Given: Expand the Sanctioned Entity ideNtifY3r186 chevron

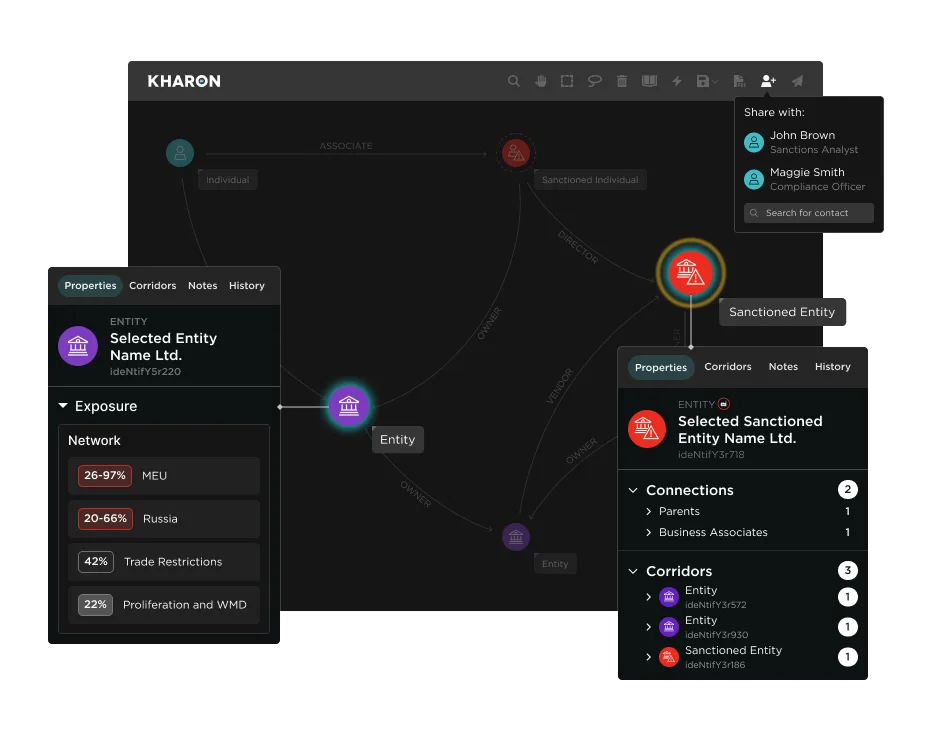Looking at the screenshot, I should click(x=649, y=657).
